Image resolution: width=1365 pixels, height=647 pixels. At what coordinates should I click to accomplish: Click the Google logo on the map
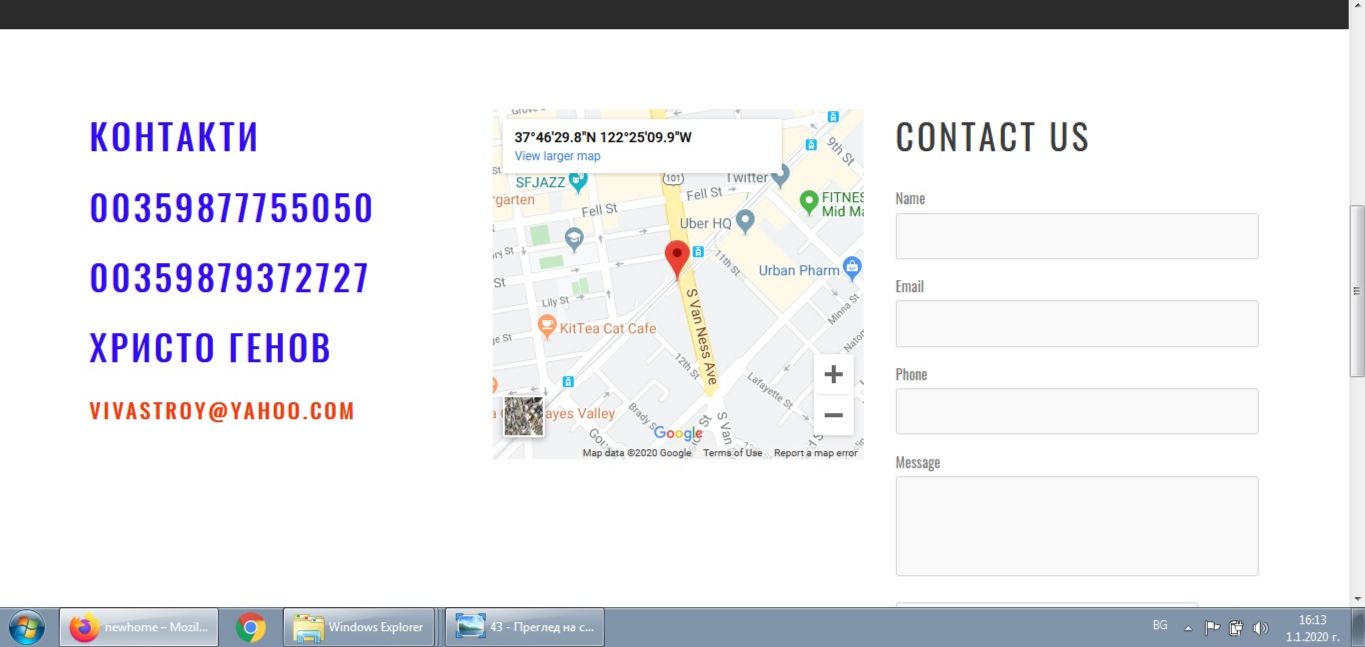point(678,433)
